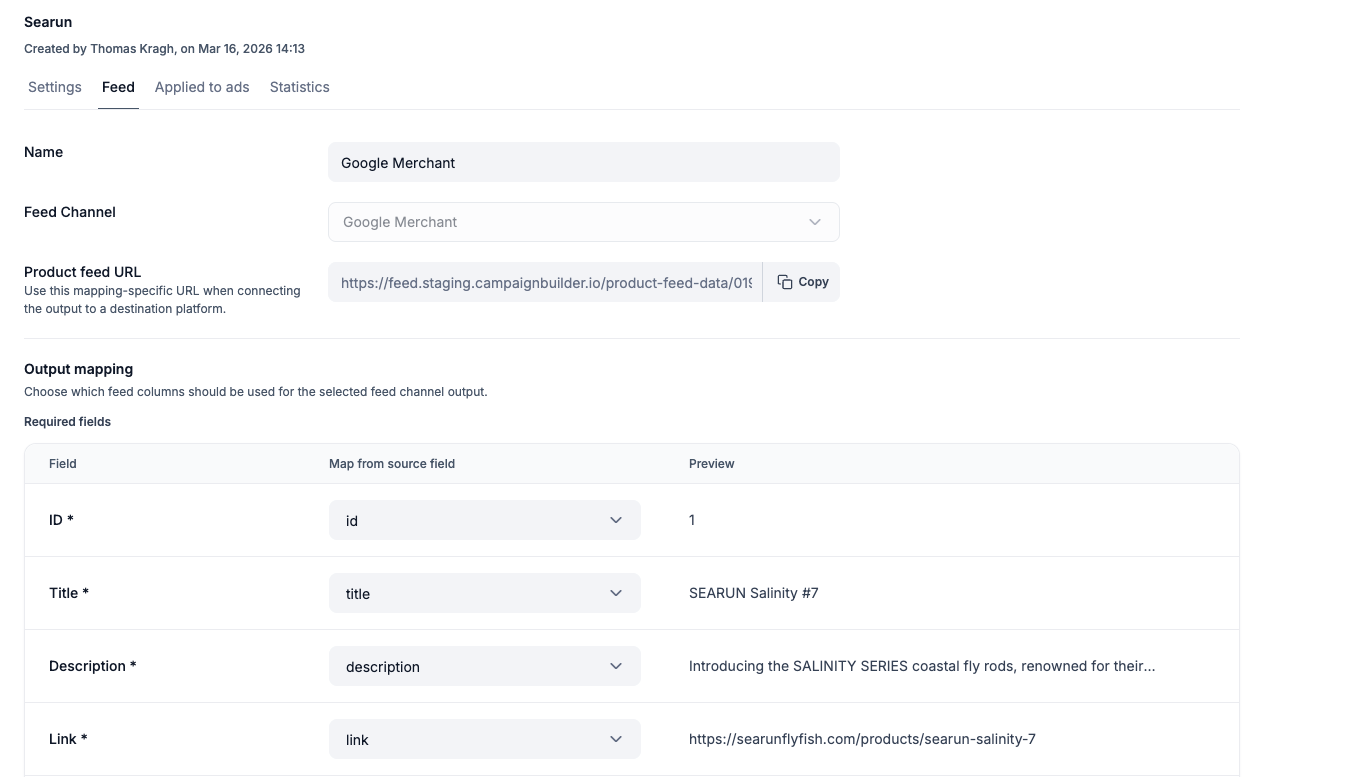Click the ID preview value 1
This screenshot has width=1349, height=777.
[x=692, y=520]
